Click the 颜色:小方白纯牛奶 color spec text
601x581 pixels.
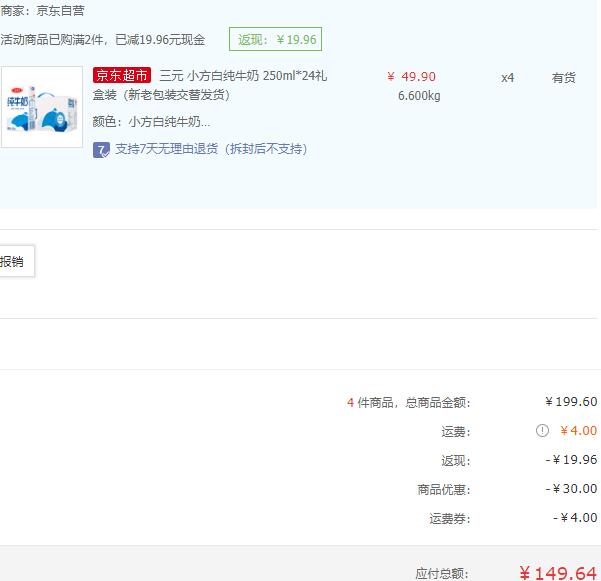[x=151, y=122]
